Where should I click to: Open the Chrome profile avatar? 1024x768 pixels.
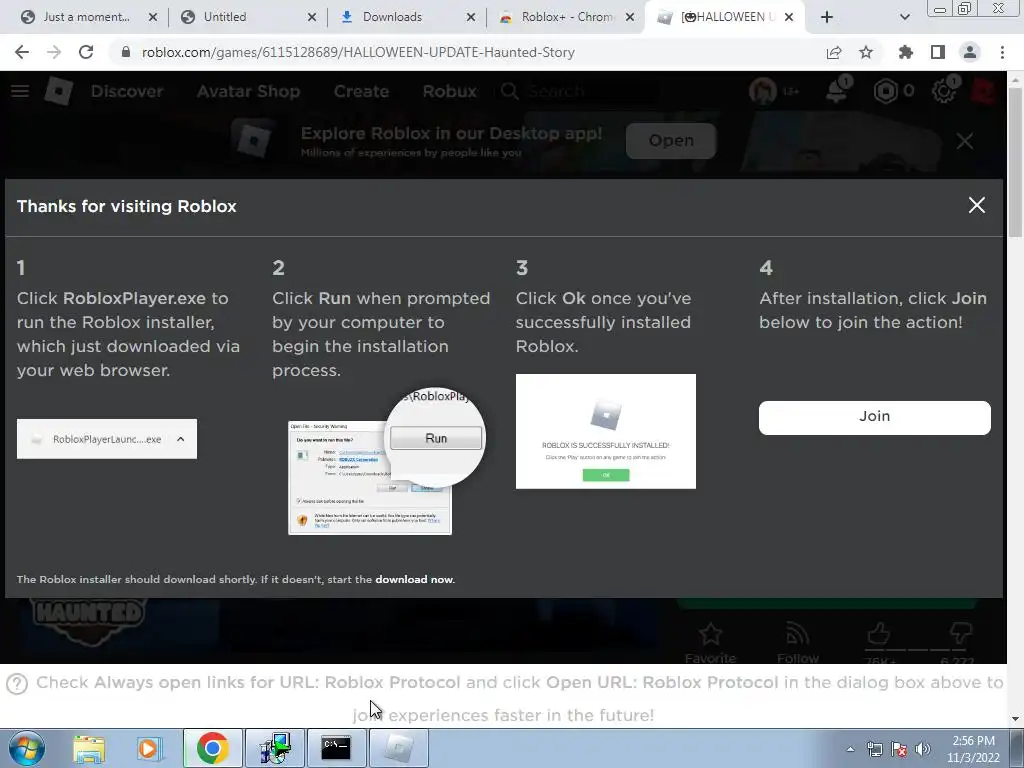970,52
